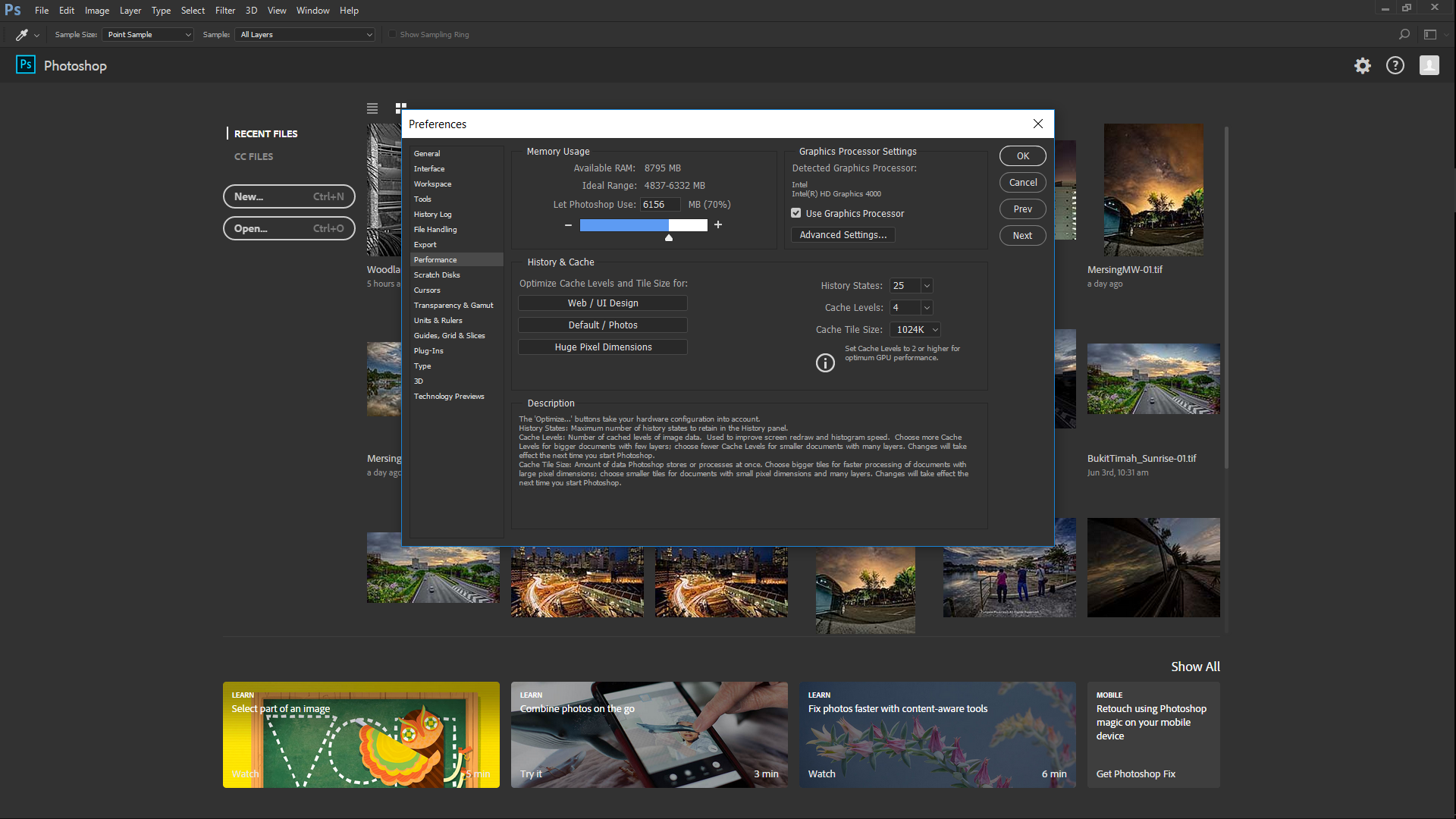Open the Sample Size dropdown
1456x819 pixels.
point(149,34)
